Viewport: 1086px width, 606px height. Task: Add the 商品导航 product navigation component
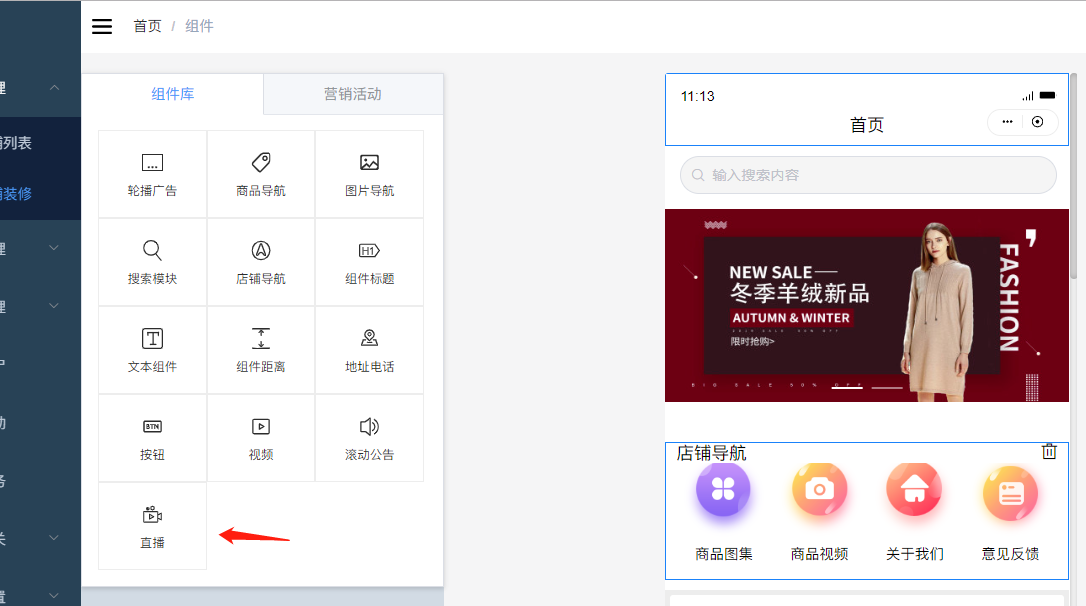point(260,174)
